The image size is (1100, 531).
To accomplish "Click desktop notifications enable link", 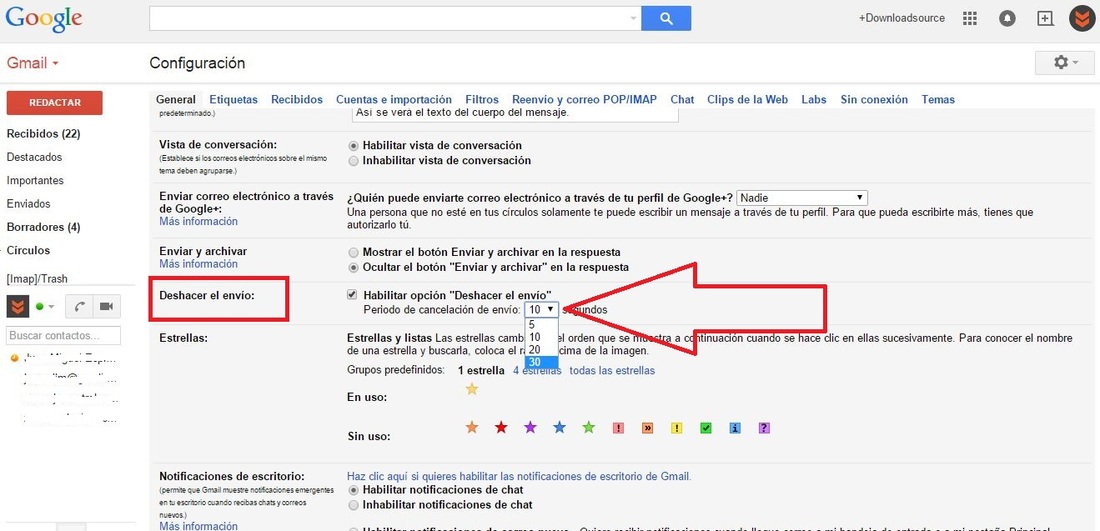I will coord(520,476).
